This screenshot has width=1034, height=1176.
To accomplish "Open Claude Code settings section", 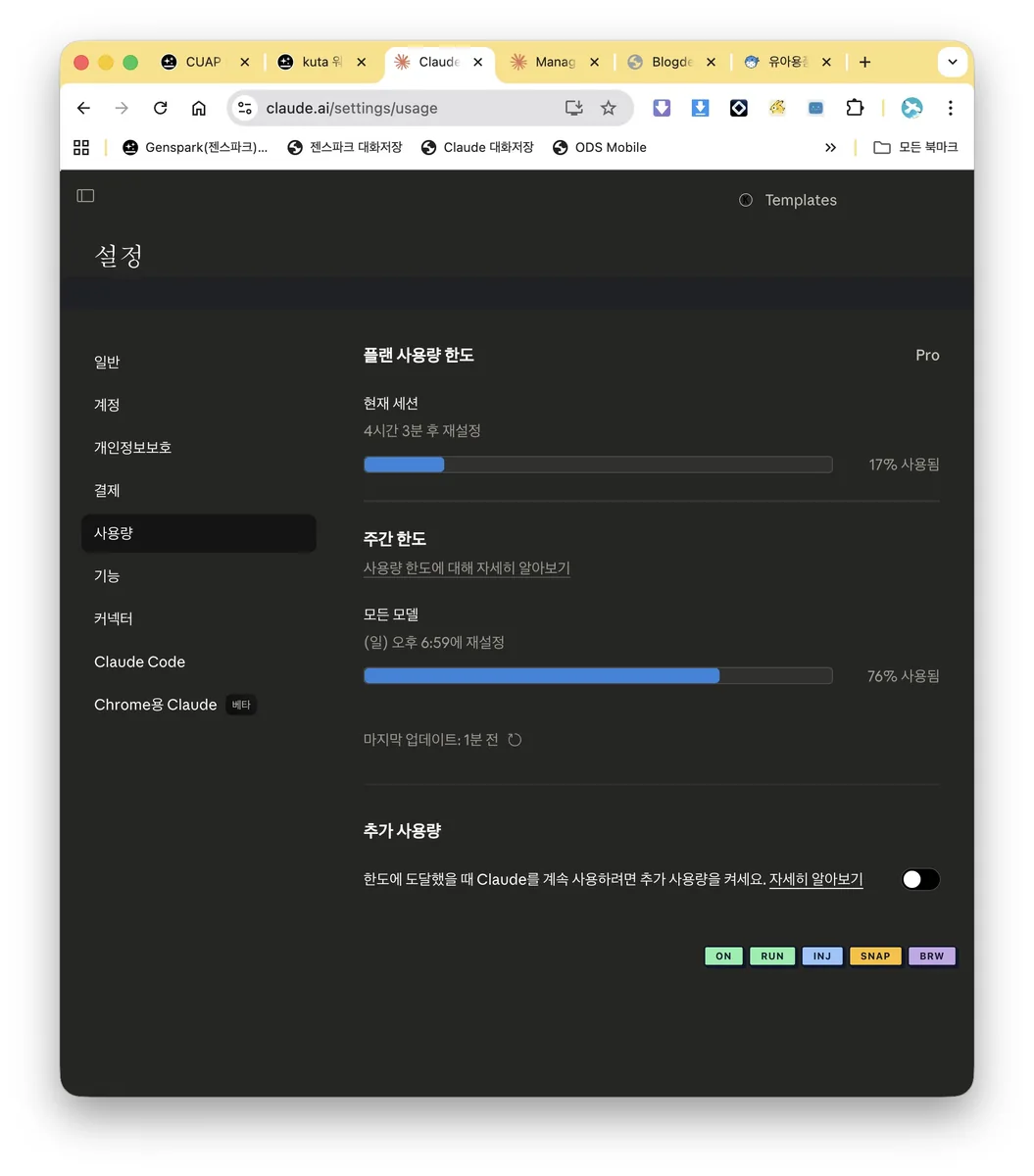I will tap(198, 661).
